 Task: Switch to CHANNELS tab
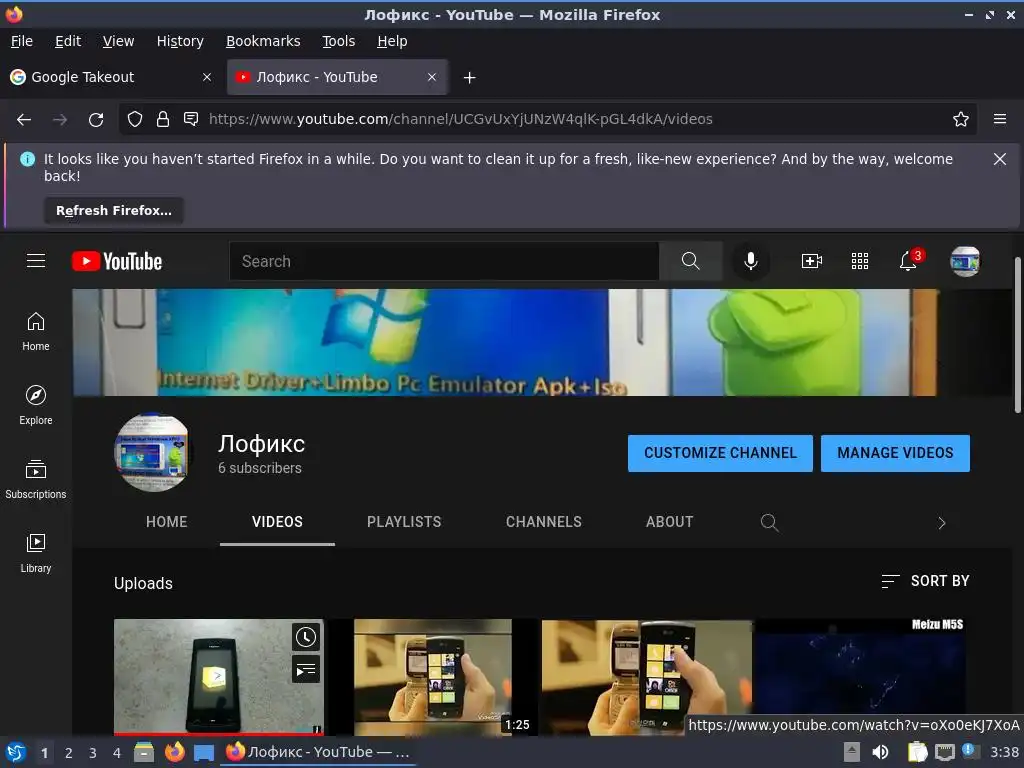point(543,522)
